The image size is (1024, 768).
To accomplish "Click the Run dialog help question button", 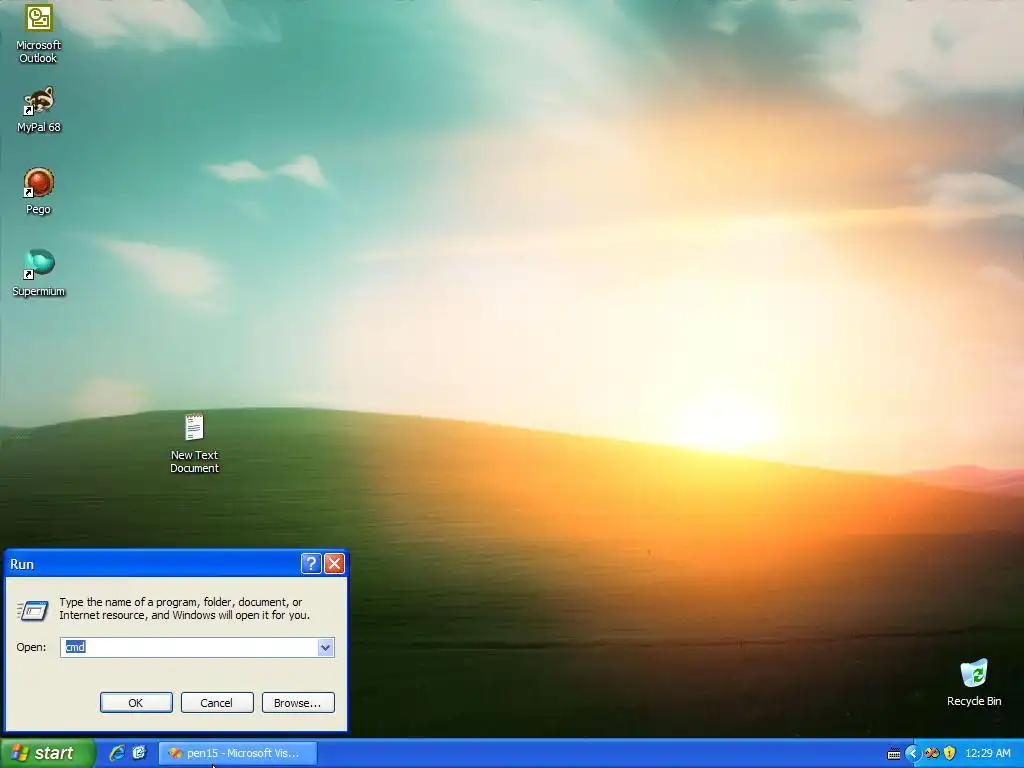I will tap(311, 564).
